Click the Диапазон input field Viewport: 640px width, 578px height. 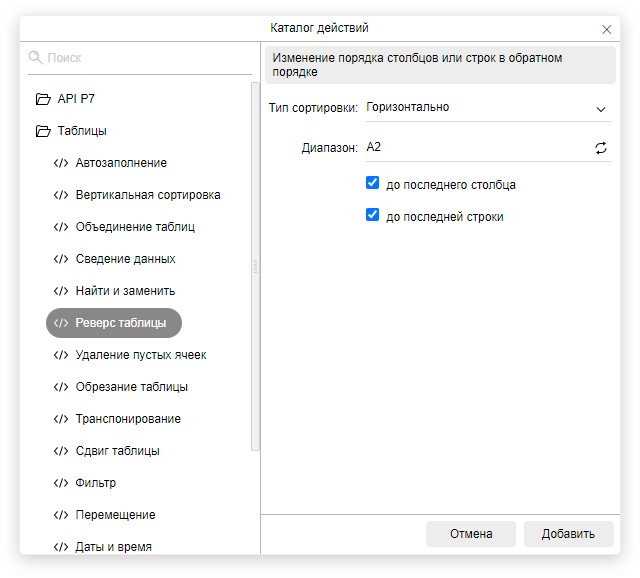475,148
